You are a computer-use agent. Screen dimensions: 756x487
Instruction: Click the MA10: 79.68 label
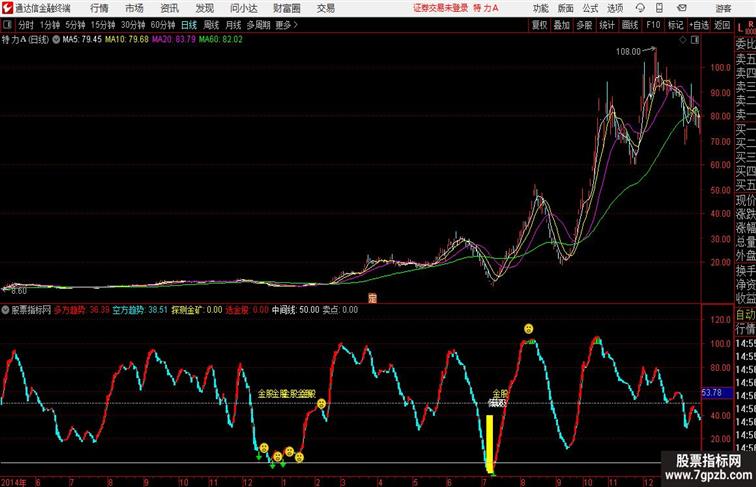(127, 40)
